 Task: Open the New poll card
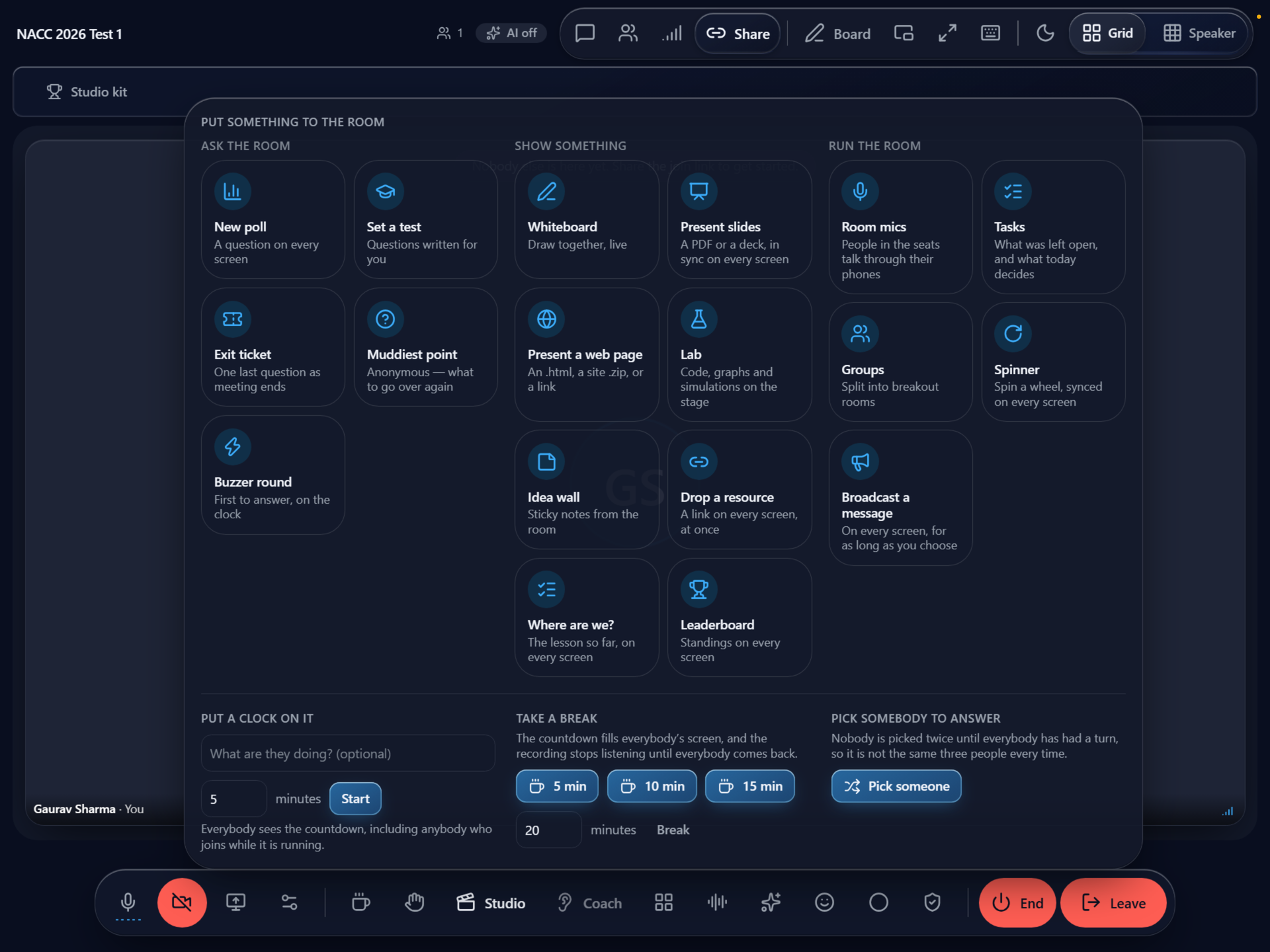coord(273,219)
